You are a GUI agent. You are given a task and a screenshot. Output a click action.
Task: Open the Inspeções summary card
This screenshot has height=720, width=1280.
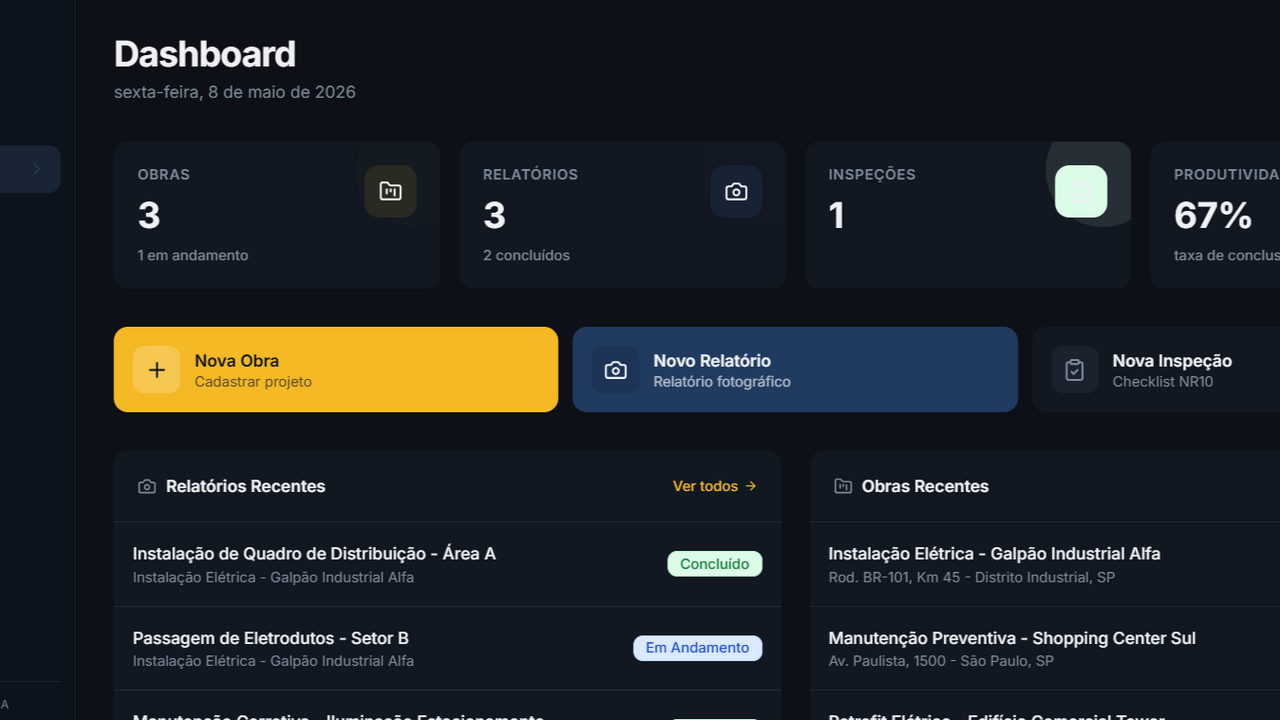point(968,215)
